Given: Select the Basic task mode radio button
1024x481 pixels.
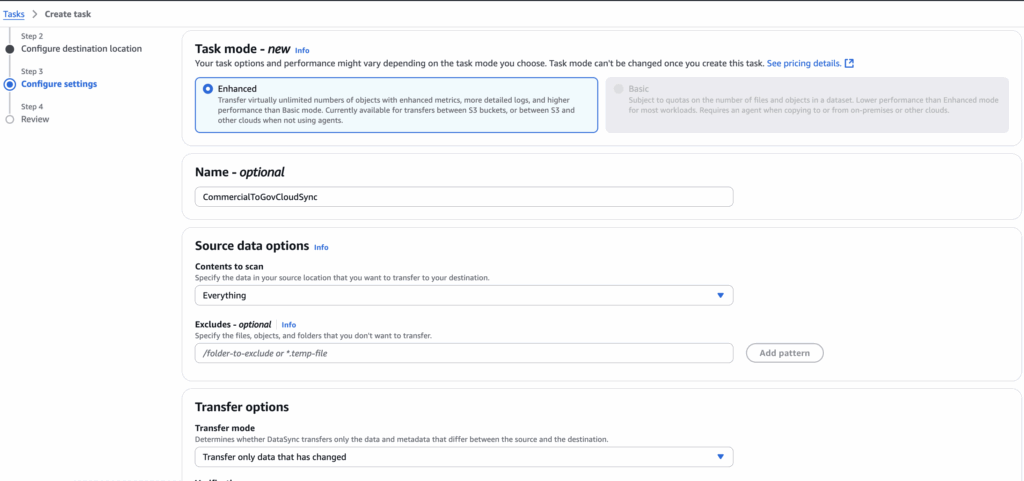Looking at the screenshot, I should click(618, 89).
